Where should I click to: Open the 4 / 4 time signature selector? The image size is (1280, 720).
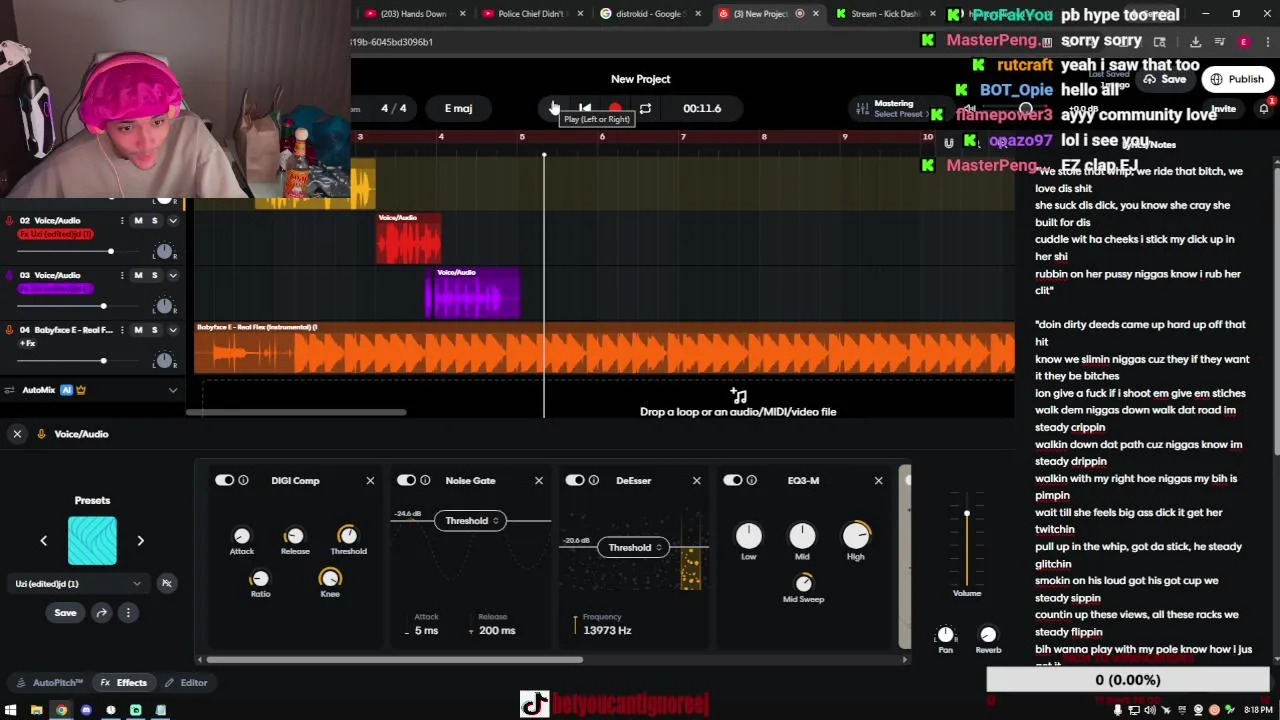394,108
